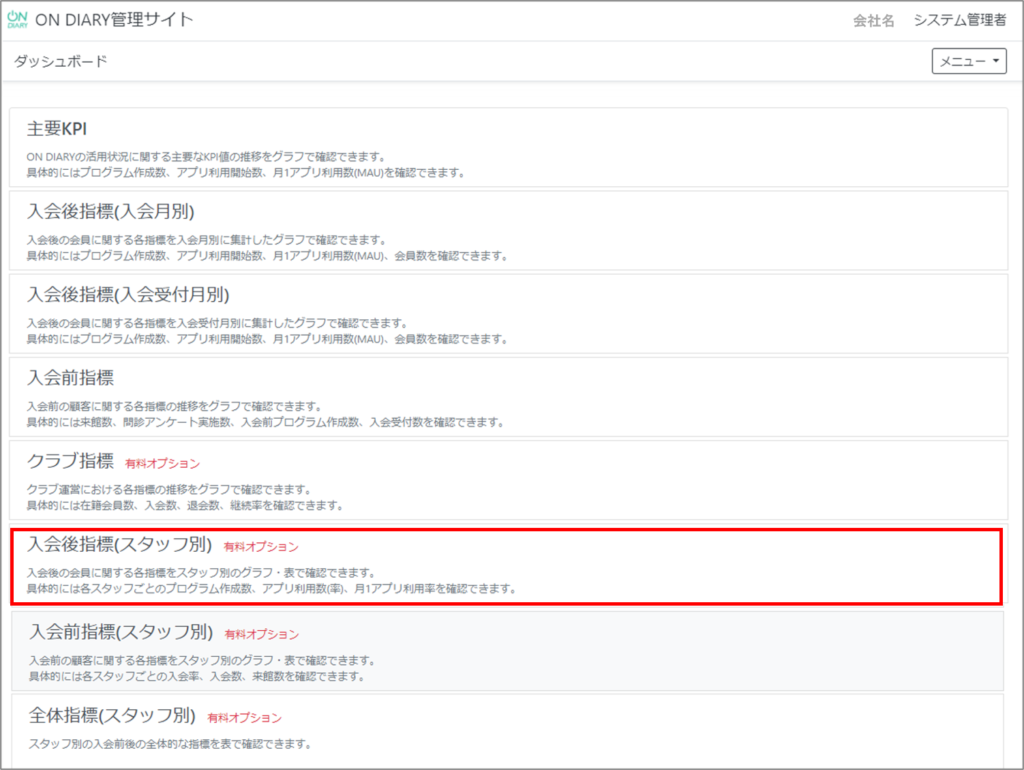Click the ON DIARY logo icon
This screenshot has height=770, width=1024.
[18, 20]
